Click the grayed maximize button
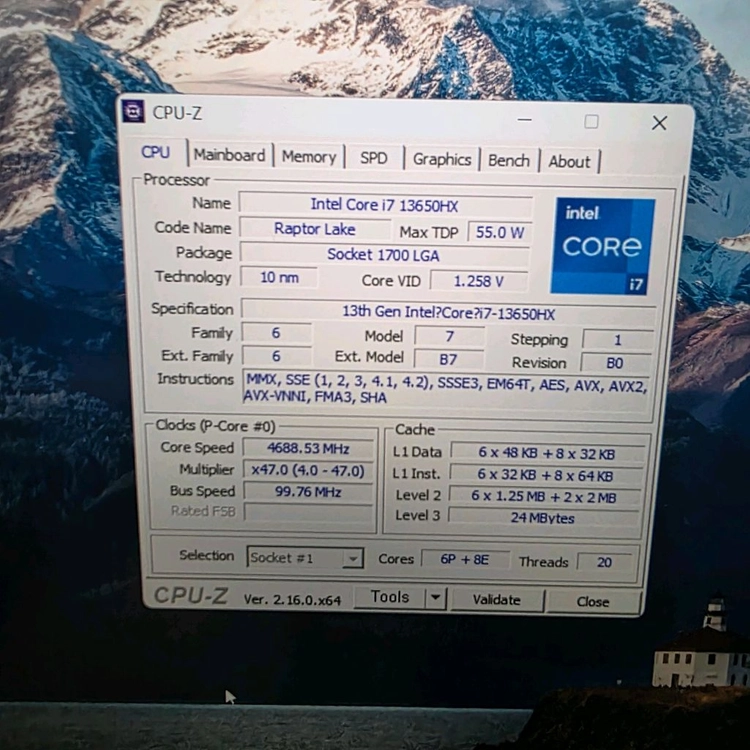Image resolution: width=750 pixels, height=750 pixels. point(591,121)
